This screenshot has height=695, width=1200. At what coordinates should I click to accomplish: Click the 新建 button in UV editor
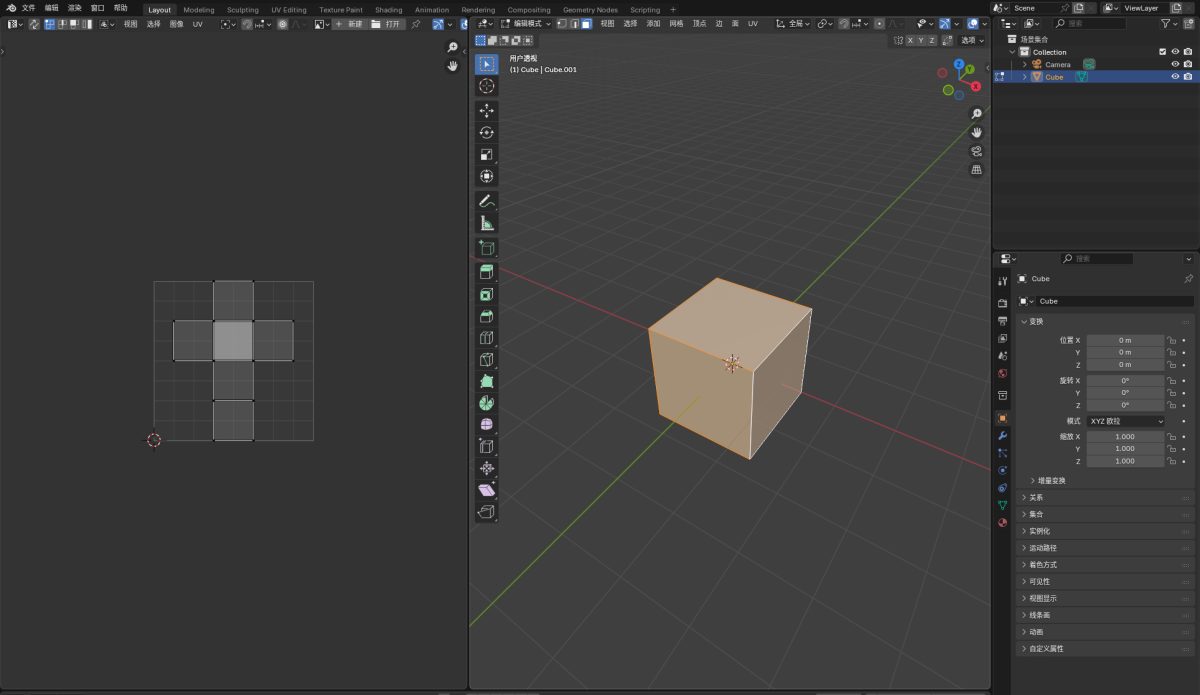349,23
